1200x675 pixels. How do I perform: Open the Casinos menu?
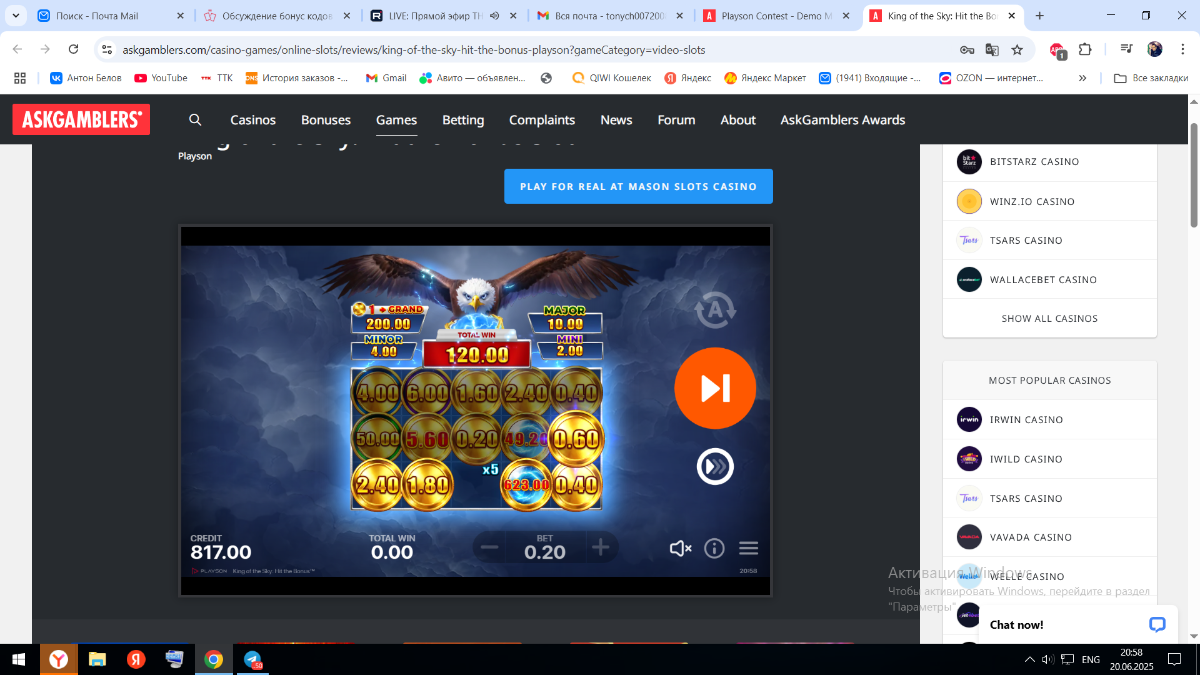253,120
